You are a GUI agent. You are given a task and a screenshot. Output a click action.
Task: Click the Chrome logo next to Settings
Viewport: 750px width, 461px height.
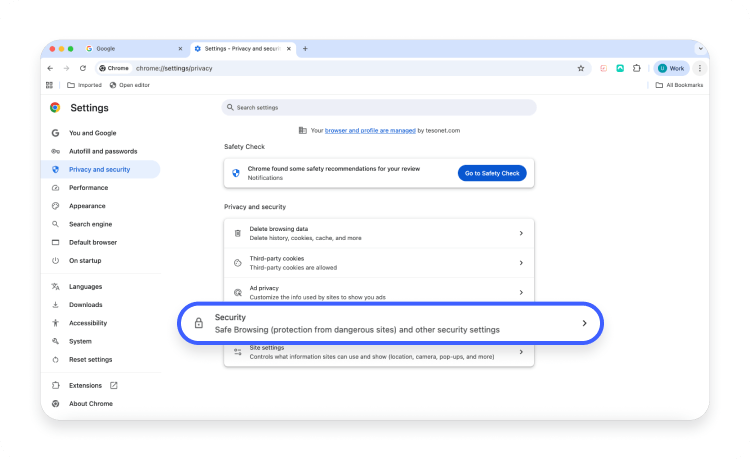coord(55,108)
